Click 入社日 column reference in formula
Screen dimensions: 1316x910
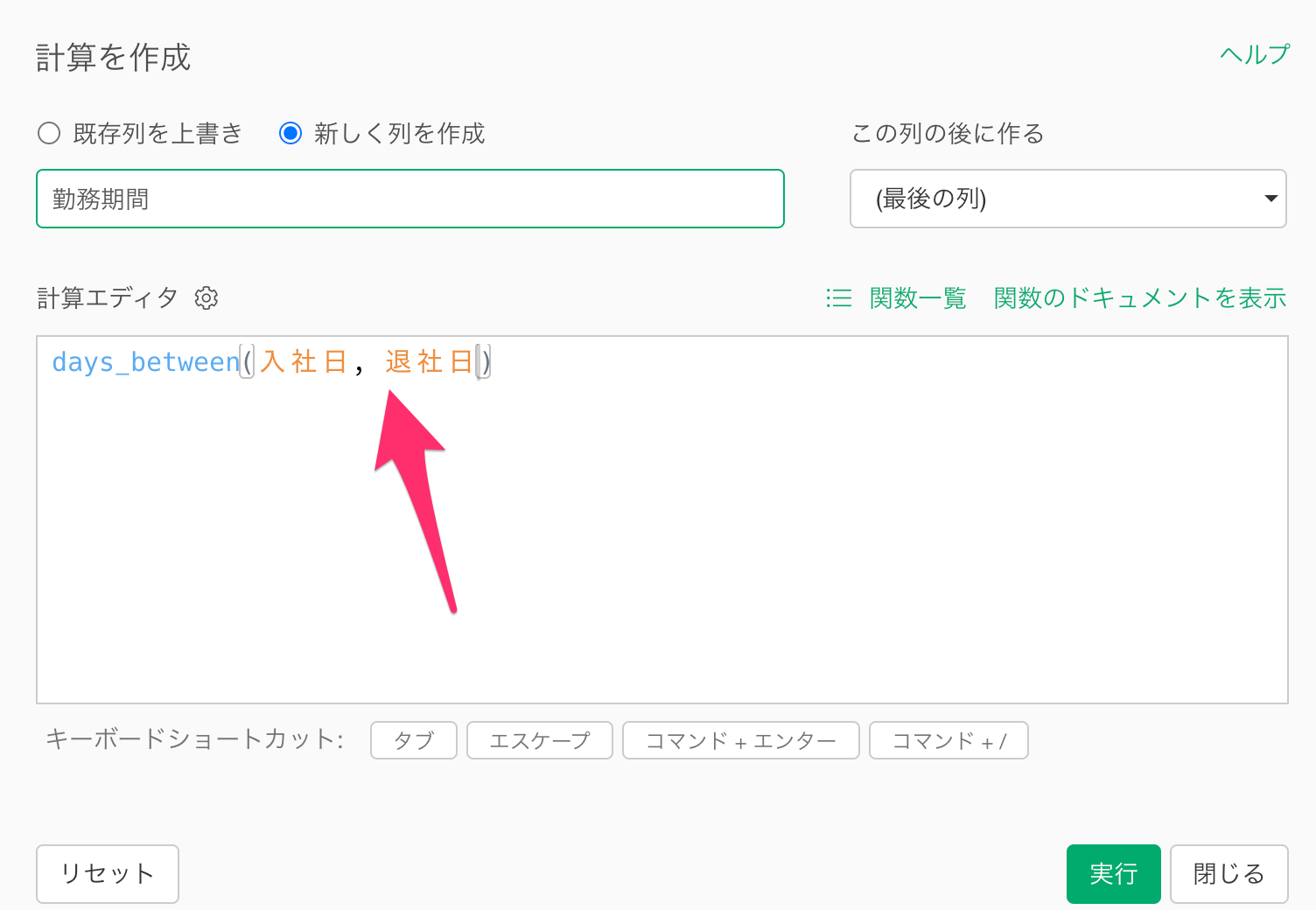304,361
